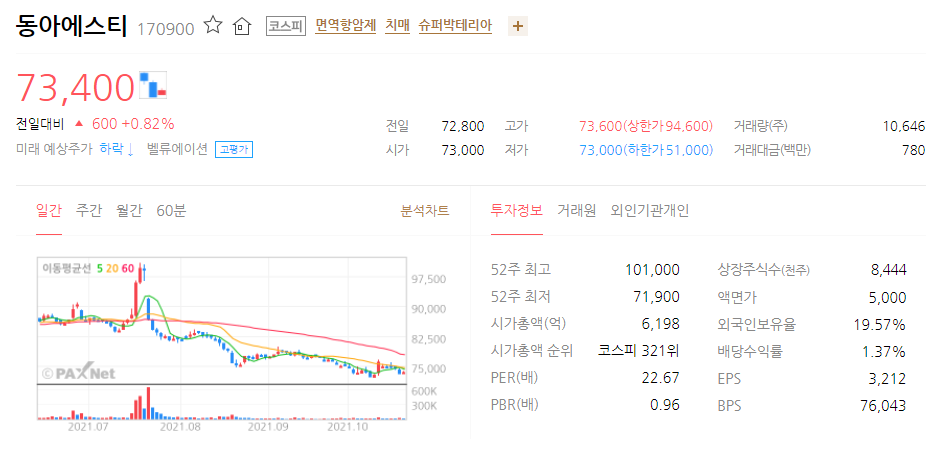Viewport: 935px width, 454px height.
Task: Click stock code 170900
Action: coord(166,29)
